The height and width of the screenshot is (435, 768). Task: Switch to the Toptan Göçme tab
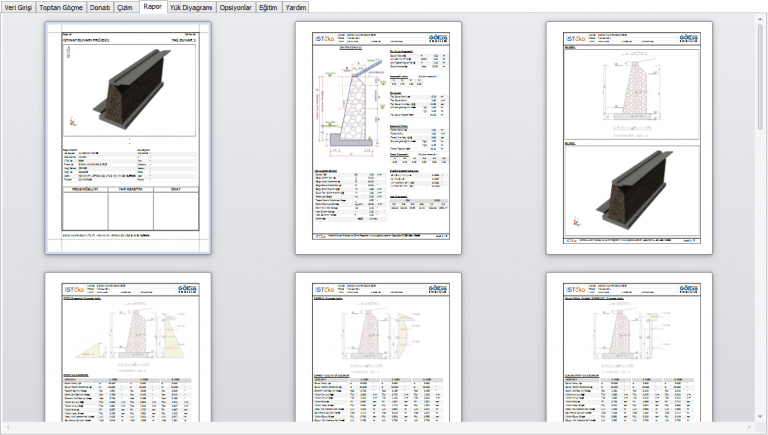[61, 7]
